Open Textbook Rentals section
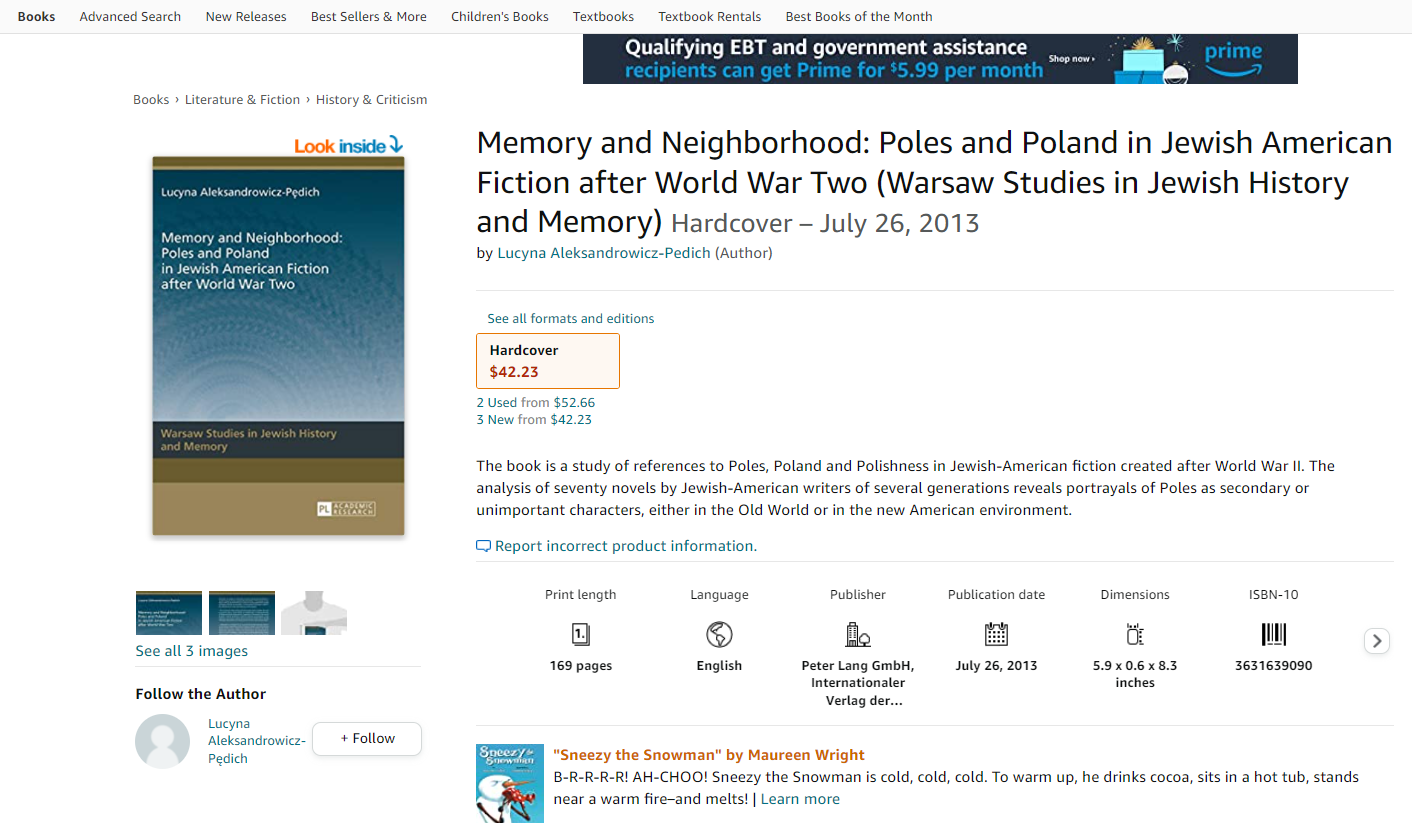1412x823 pixels. [x=710, y=16]
